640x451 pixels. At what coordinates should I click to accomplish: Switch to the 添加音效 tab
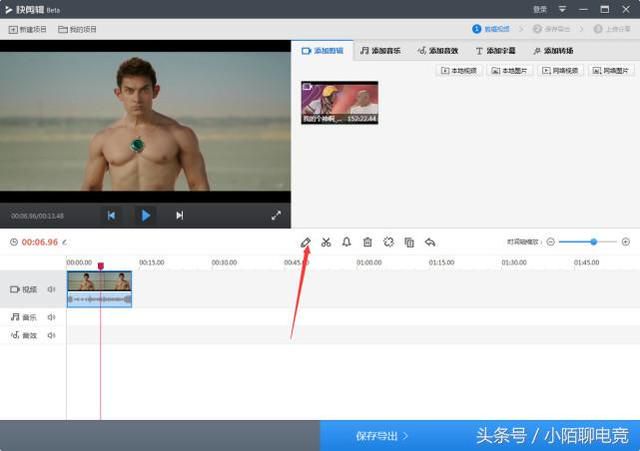click(438, 51)
